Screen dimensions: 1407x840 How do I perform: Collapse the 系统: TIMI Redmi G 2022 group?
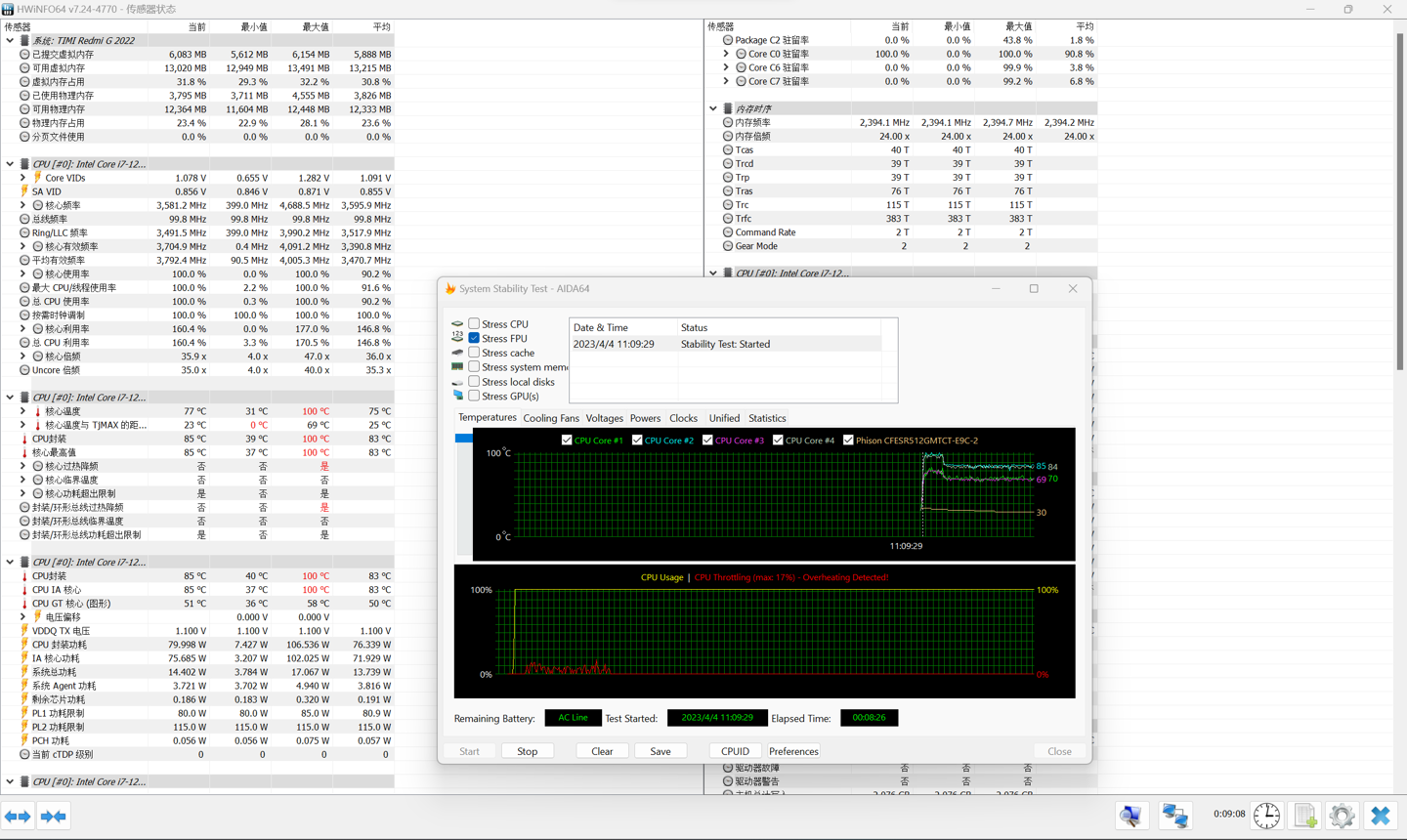[11, 41]
